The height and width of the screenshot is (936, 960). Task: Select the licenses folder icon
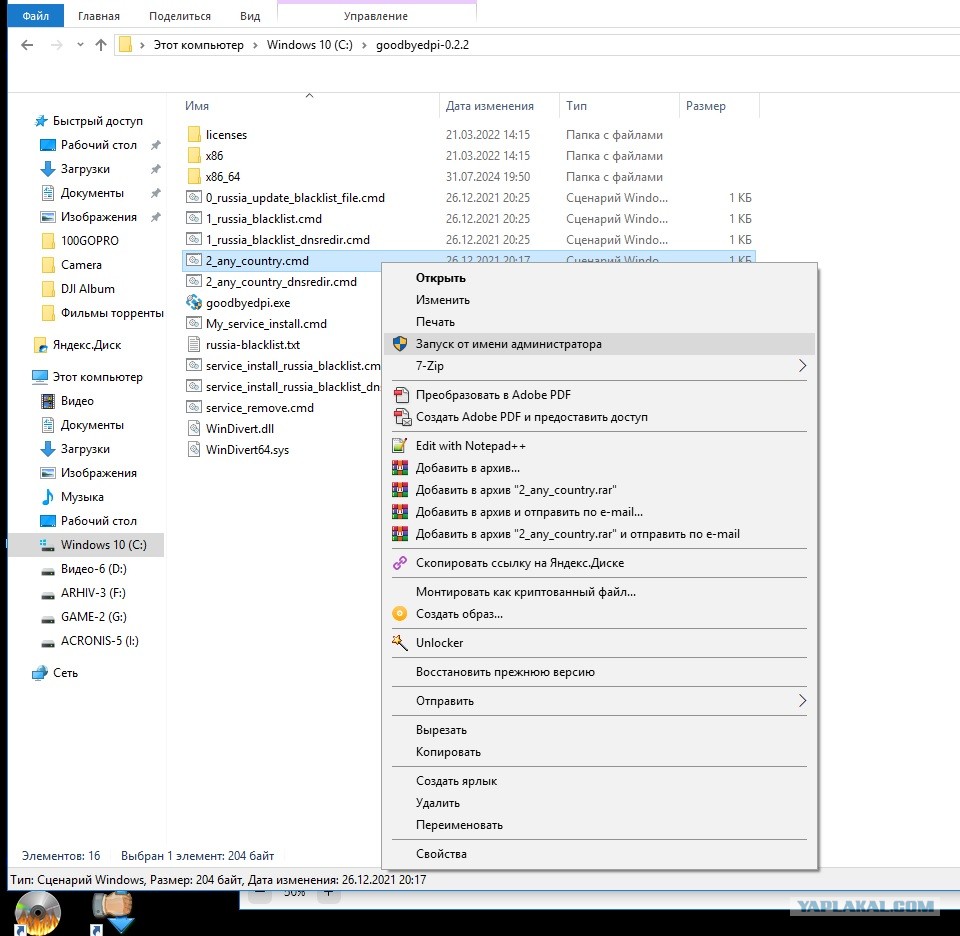click(194, 135)
